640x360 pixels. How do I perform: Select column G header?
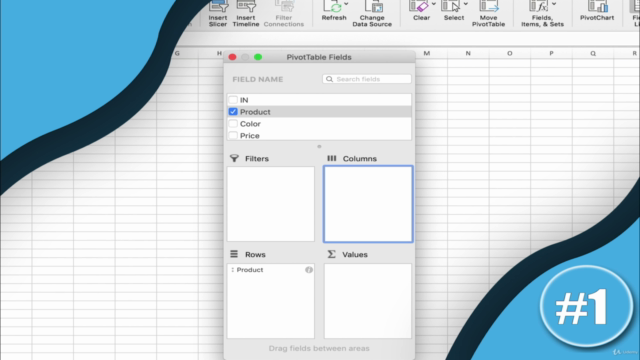point(177,53)
